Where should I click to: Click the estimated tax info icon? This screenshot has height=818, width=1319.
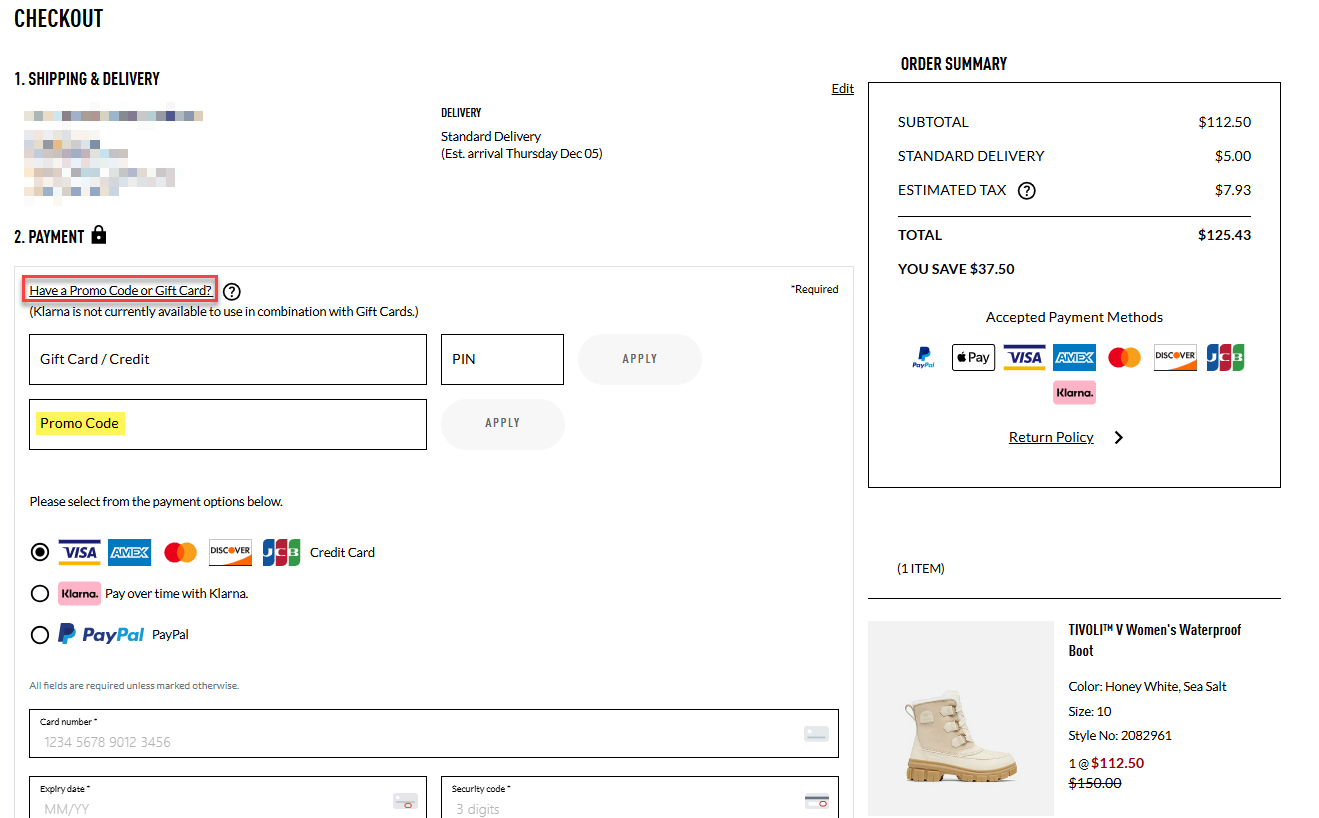pos(1026,191)
